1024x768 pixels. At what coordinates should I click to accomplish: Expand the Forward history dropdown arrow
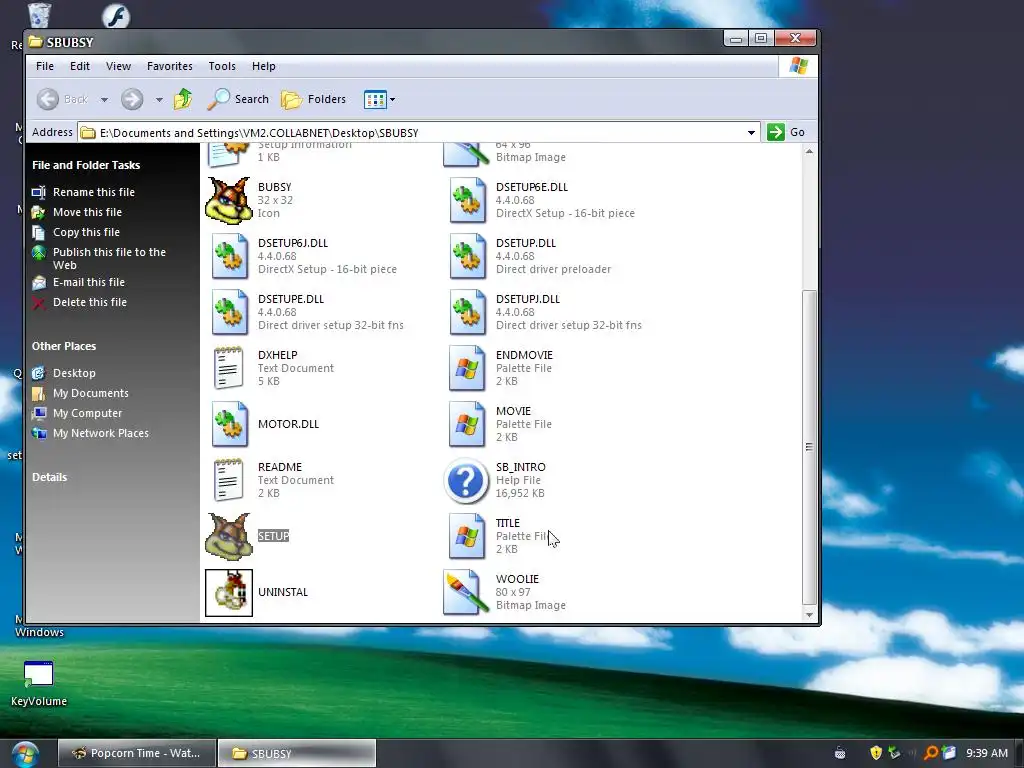pos(159,100)
